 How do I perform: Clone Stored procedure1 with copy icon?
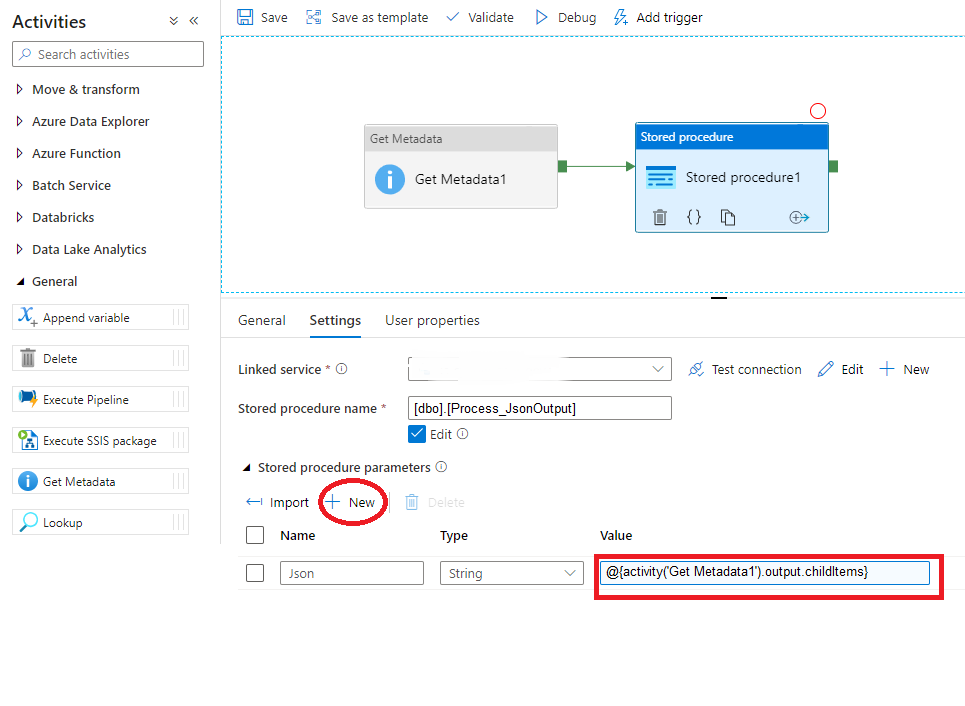pos(727,217)
